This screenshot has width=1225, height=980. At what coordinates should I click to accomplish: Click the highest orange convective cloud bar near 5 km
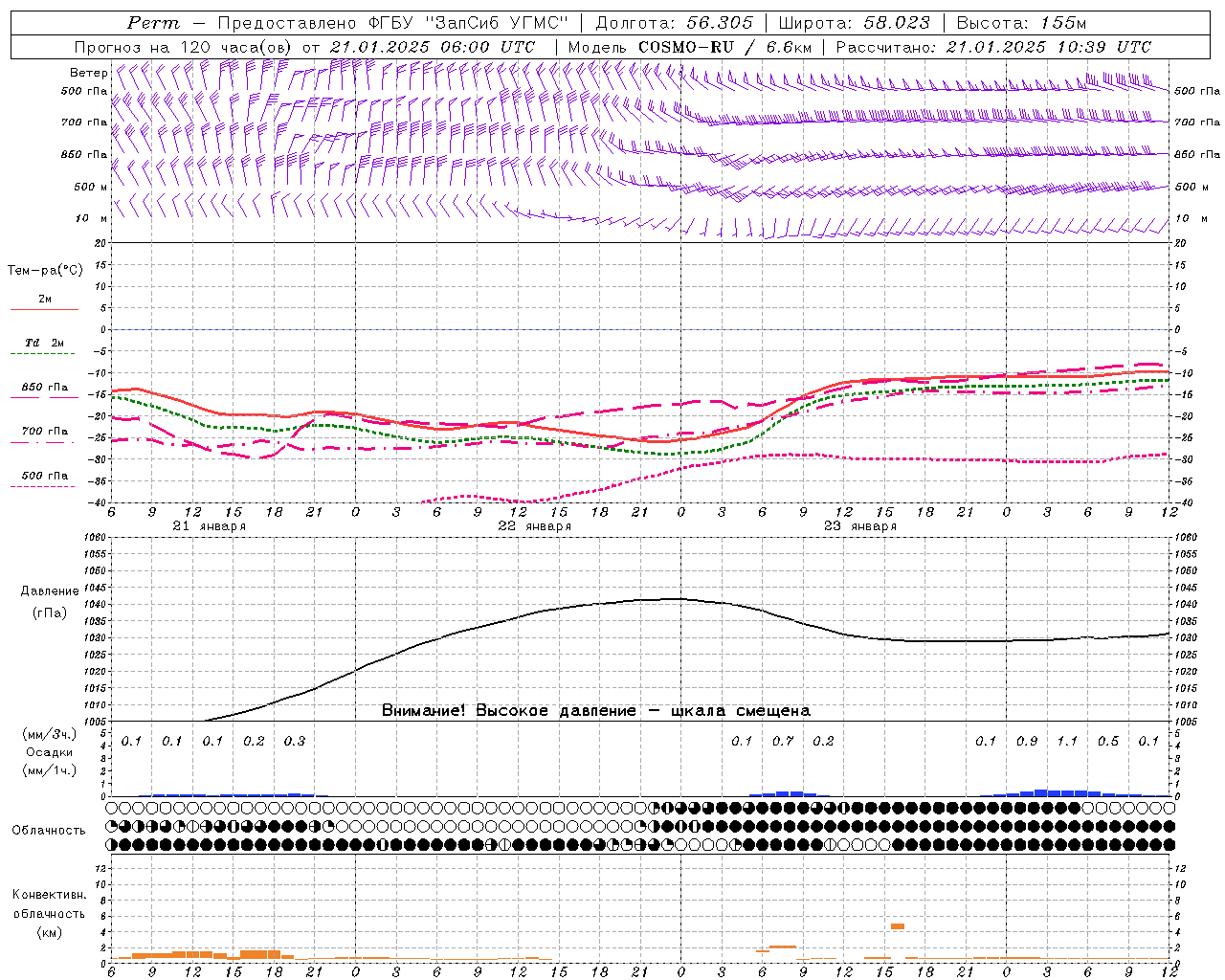coord(898,925)
